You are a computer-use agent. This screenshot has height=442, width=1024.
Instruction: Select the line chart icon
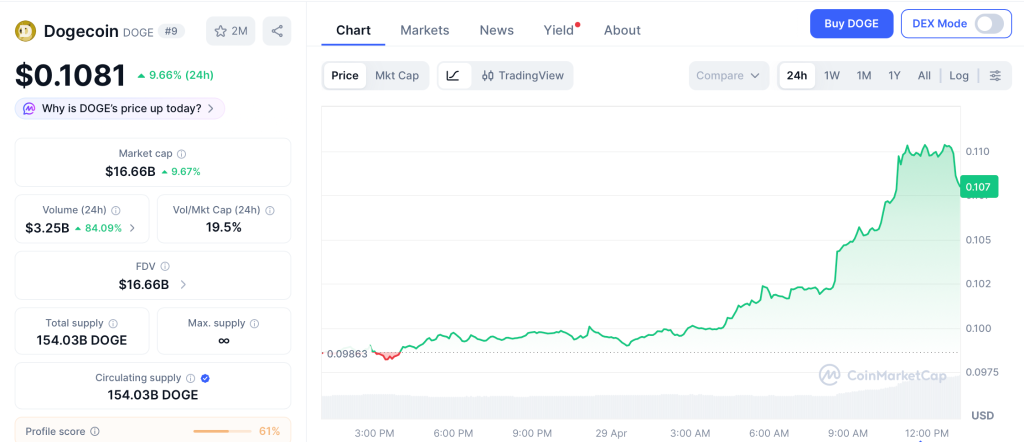pyautogui.click(x=453, y=76)
